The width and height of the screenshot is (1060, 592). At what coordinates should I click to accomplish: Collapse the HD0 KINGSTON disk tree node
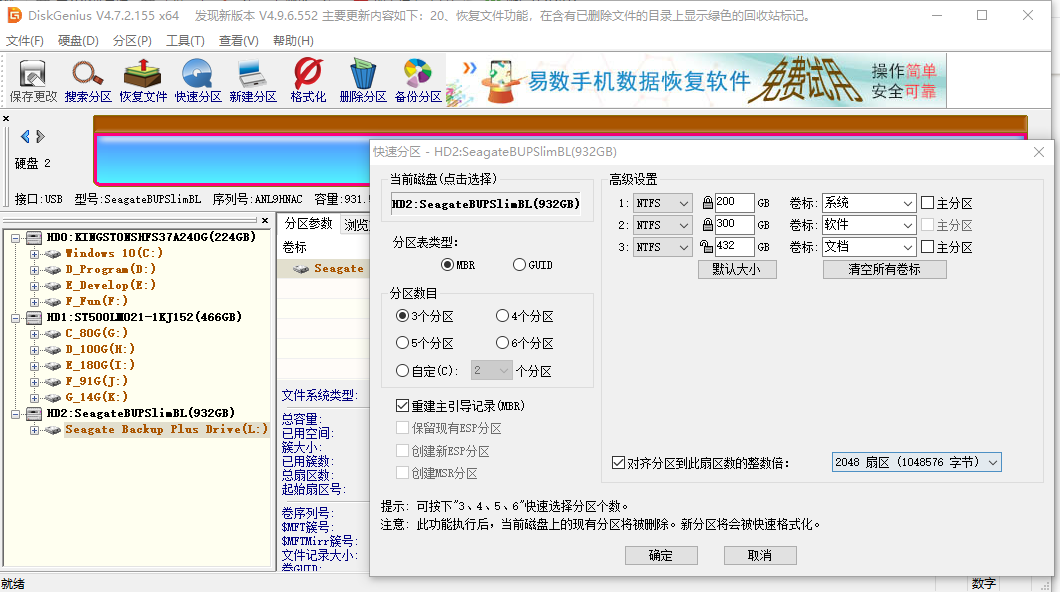pyautogui.click(x=15, y=237)
